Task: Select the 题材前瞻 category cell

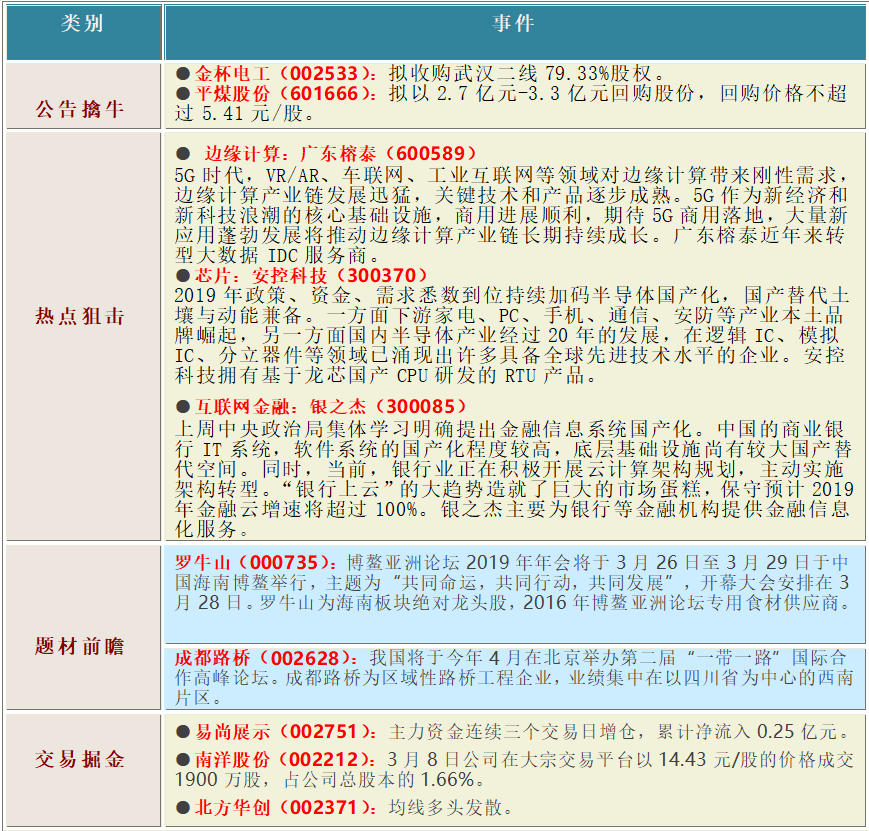Action: [x=84, y=627]
